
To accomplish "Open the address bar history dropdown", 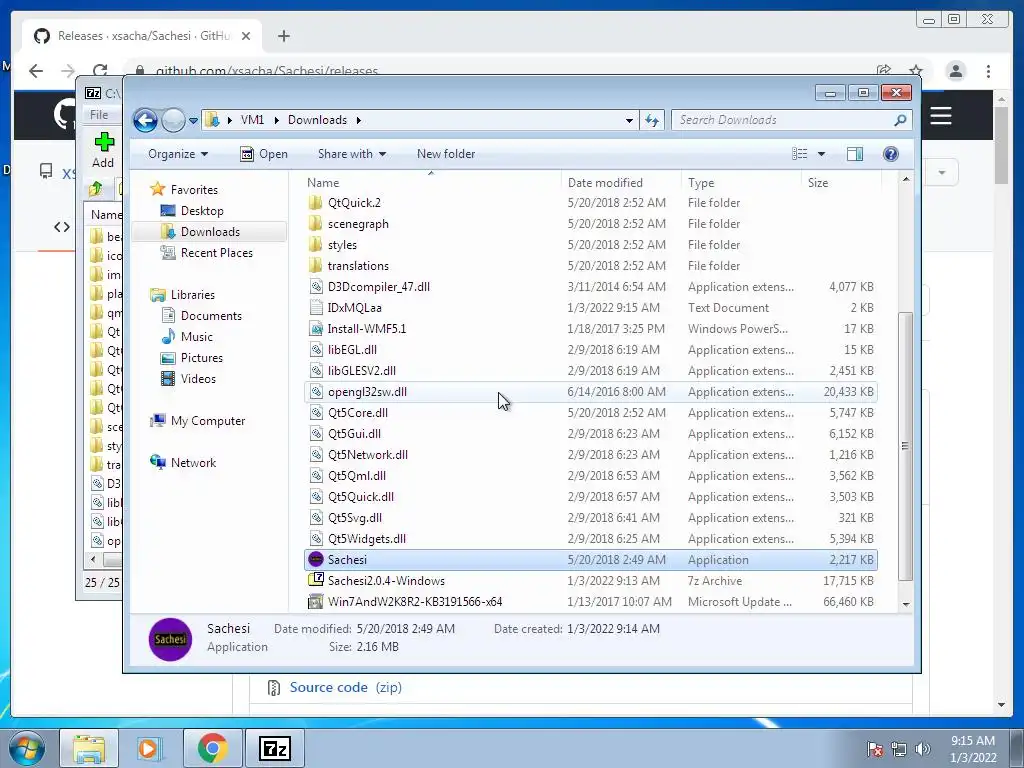I will point(629,120).
